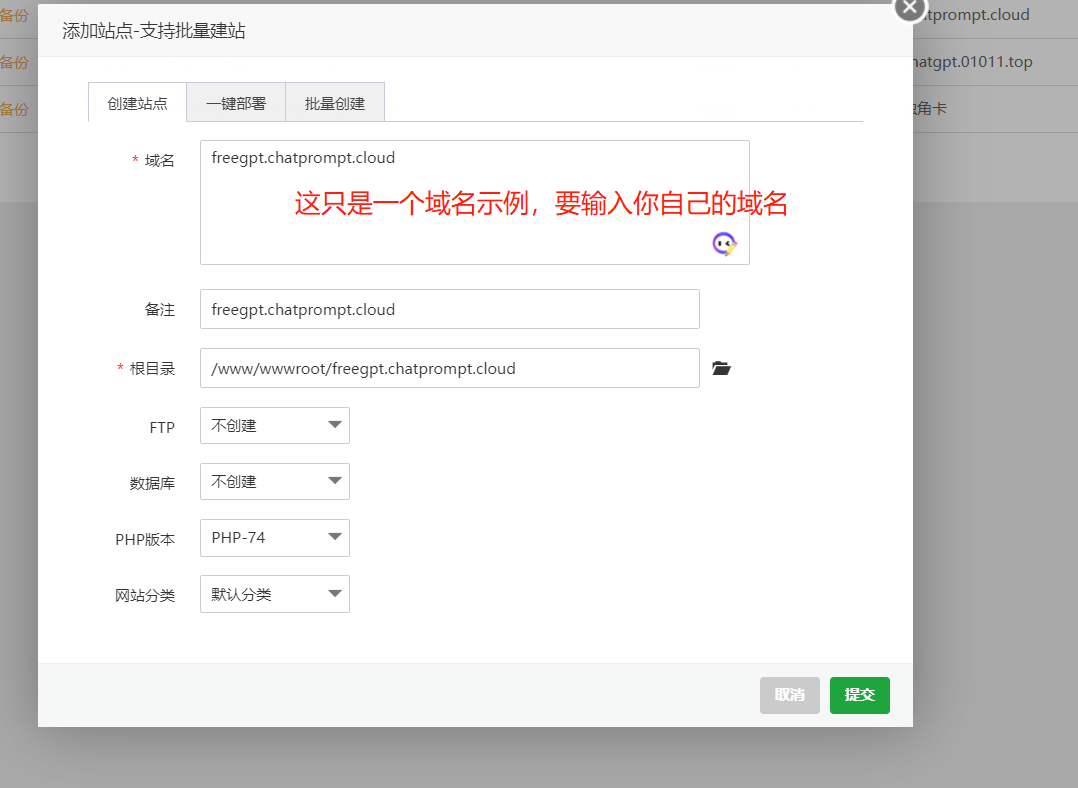
Task: Open the FTP dropdown showing 不创建
Action: point(274,425)
